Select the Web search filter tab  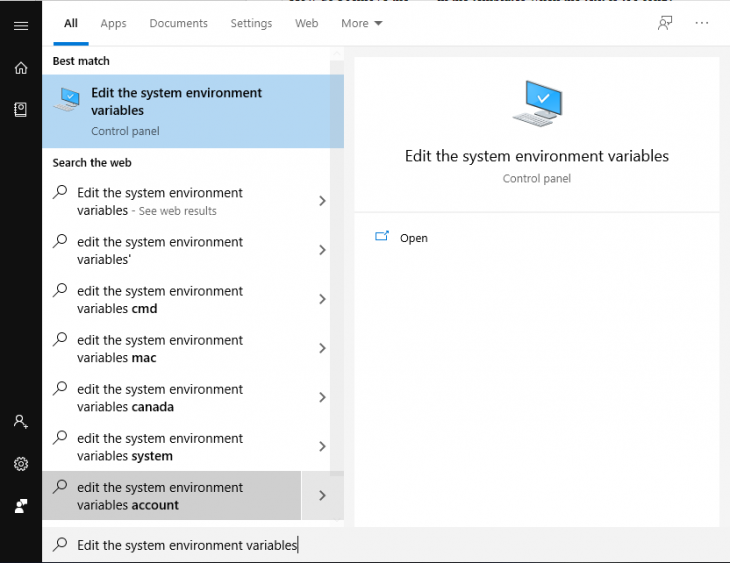tap(306, 23)
